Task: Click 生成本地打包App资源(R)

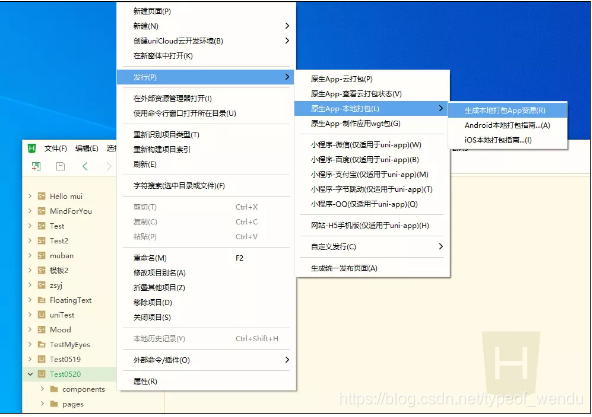Action: click(507, 110)
